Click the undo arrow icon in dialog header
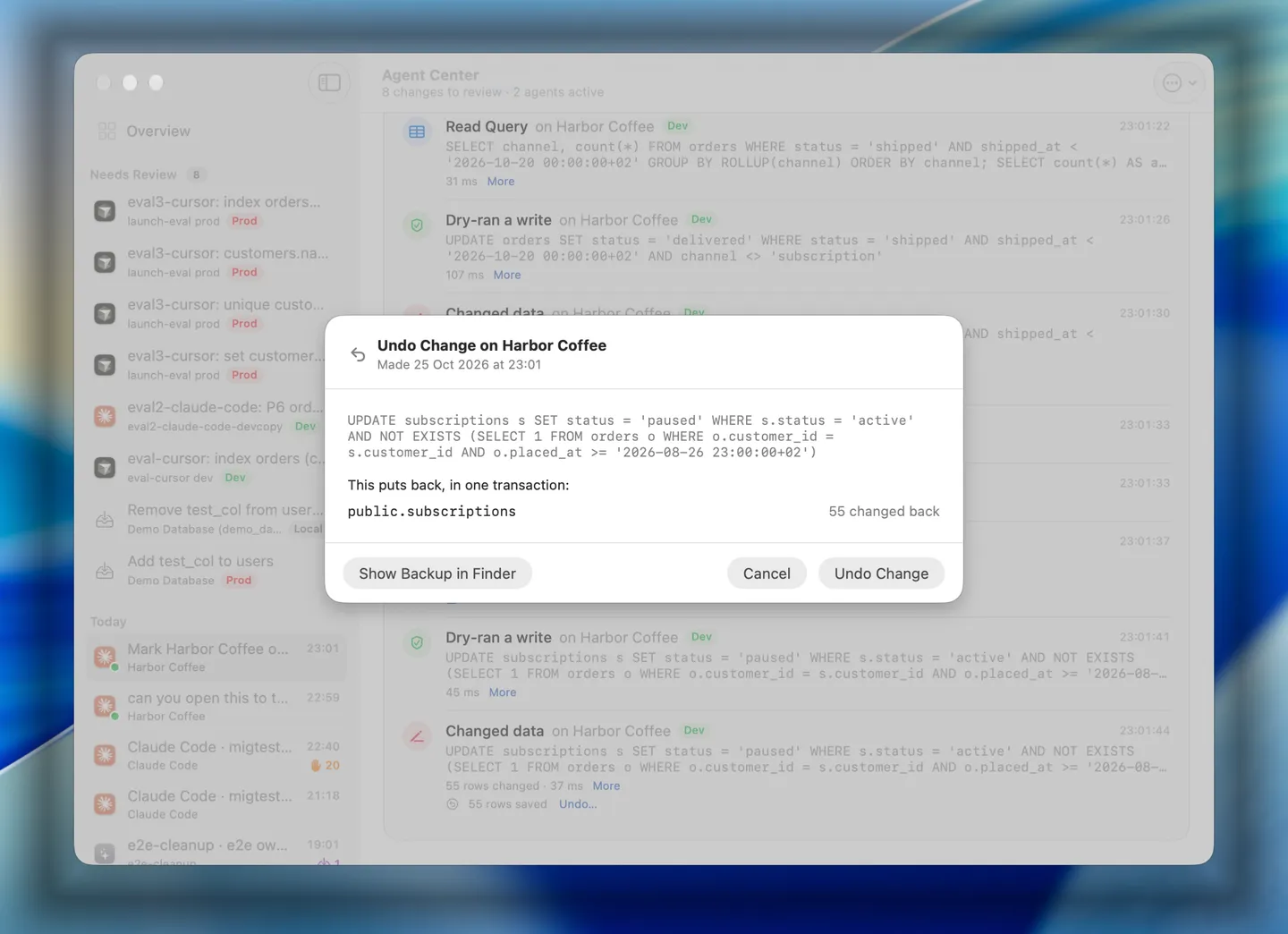Viewport: 1288px width, 934px height. pos(358,354)
